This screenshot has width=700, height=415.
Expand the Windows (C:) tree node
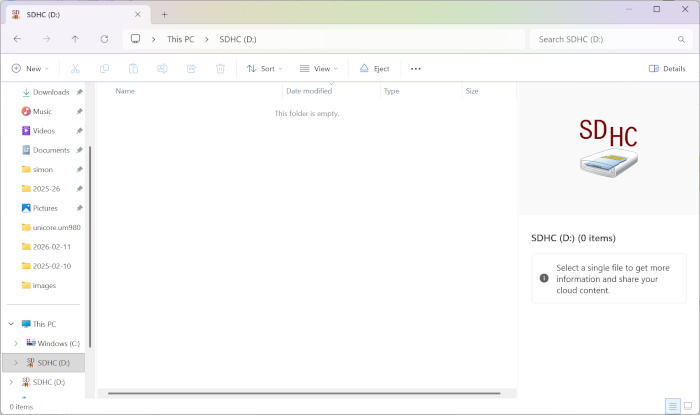click(16, 343)
